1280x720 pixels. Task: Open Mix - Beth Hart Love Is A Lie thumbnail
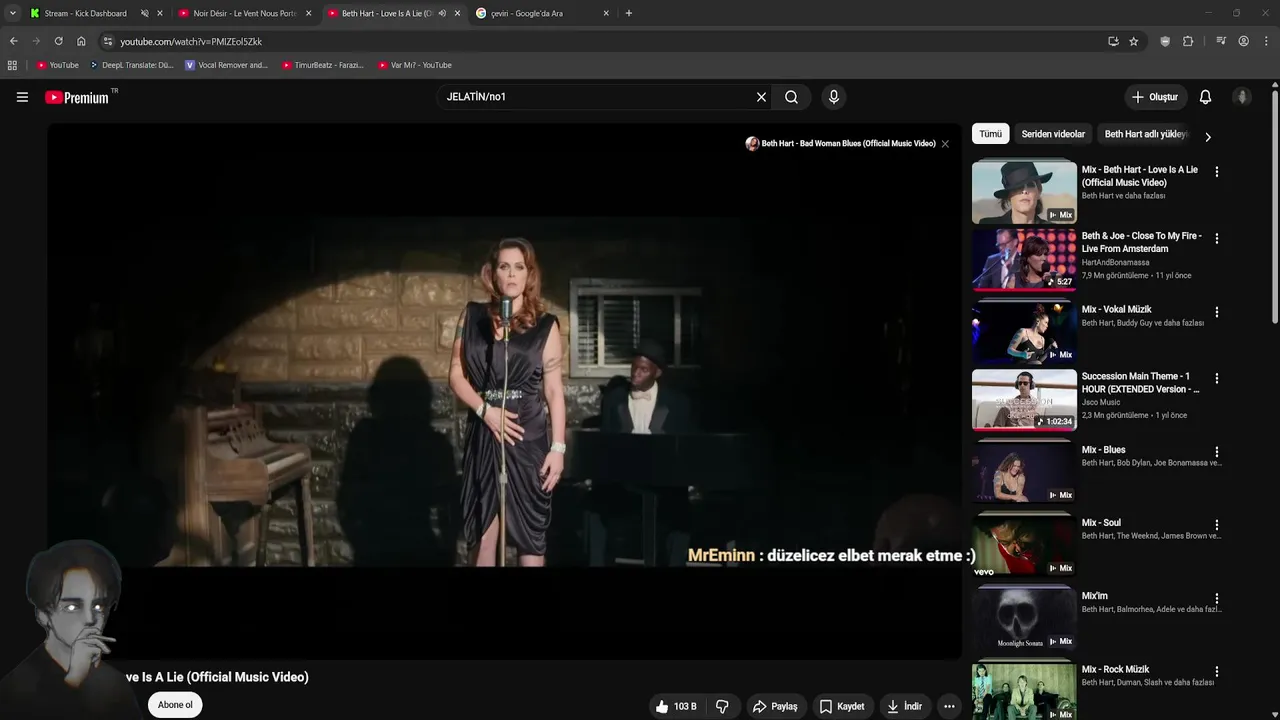pyautogui.click(x=1024, y=192)
